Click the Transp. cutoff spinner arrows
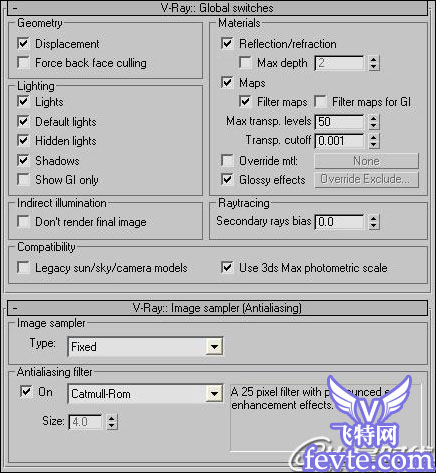Image resolution: width=436 pixels, height=473 pixels. (x=374, y=141)
